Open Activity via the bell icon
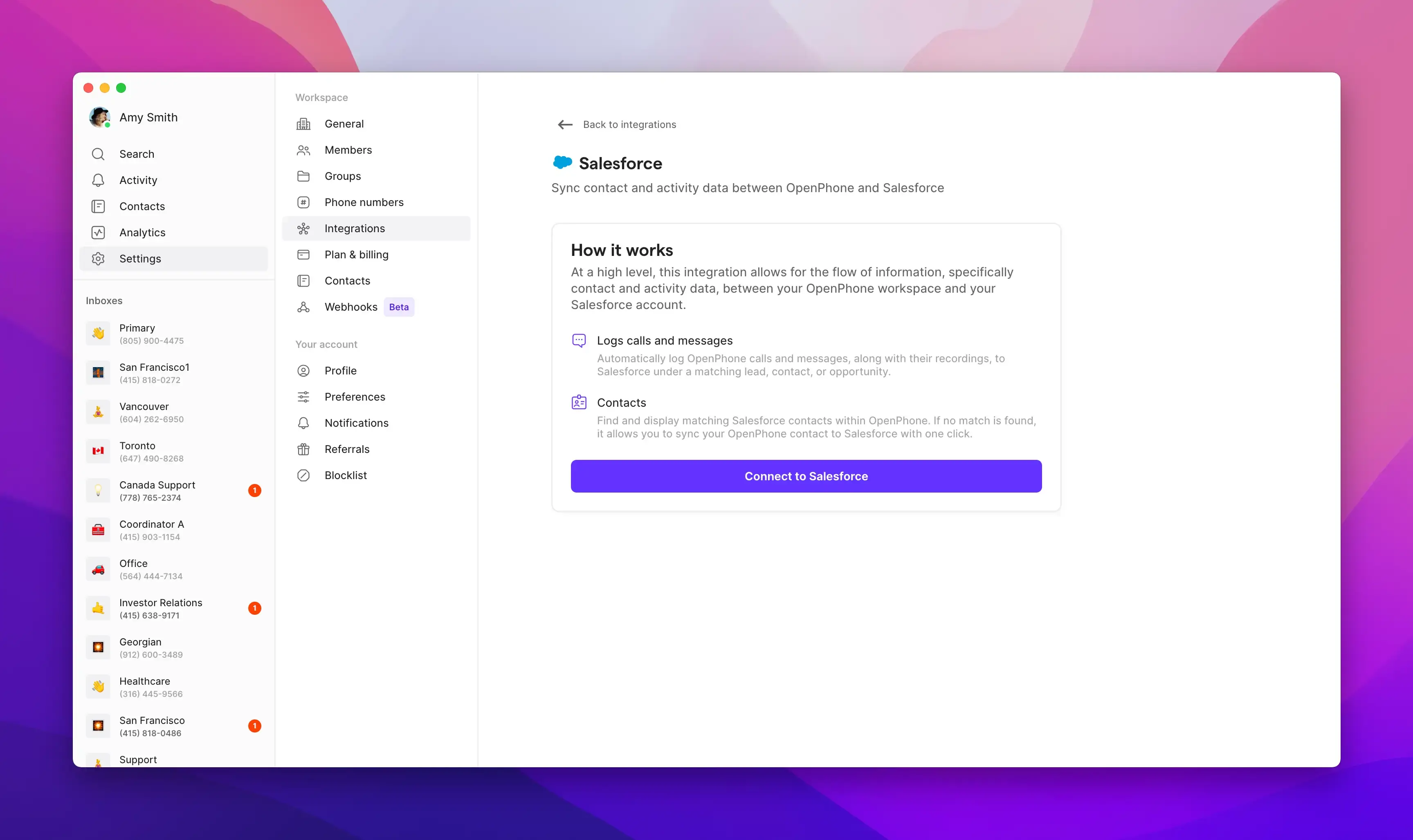Image resolution: width=1413 pixels, height=840 pixels. [x=98, y=179]
